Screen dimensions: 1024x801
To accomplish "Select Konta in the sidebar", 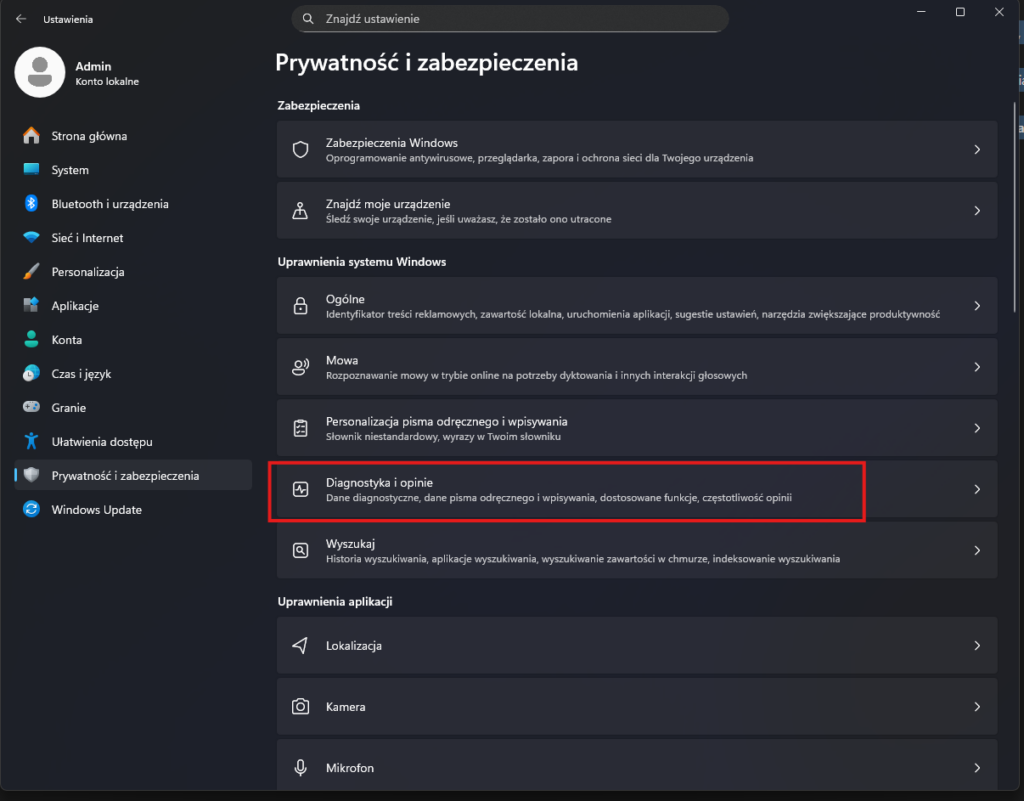I will click(x=67, y=340).
